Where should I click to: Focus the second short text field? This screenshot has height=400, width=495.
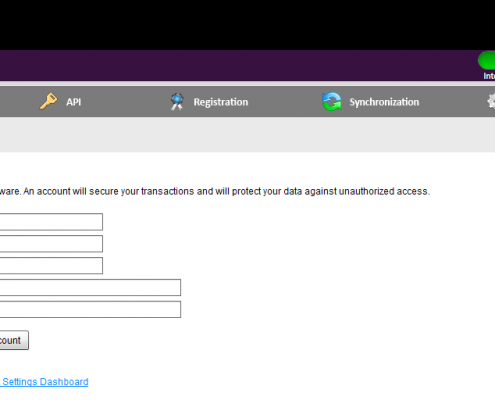[x=51, y=244]
